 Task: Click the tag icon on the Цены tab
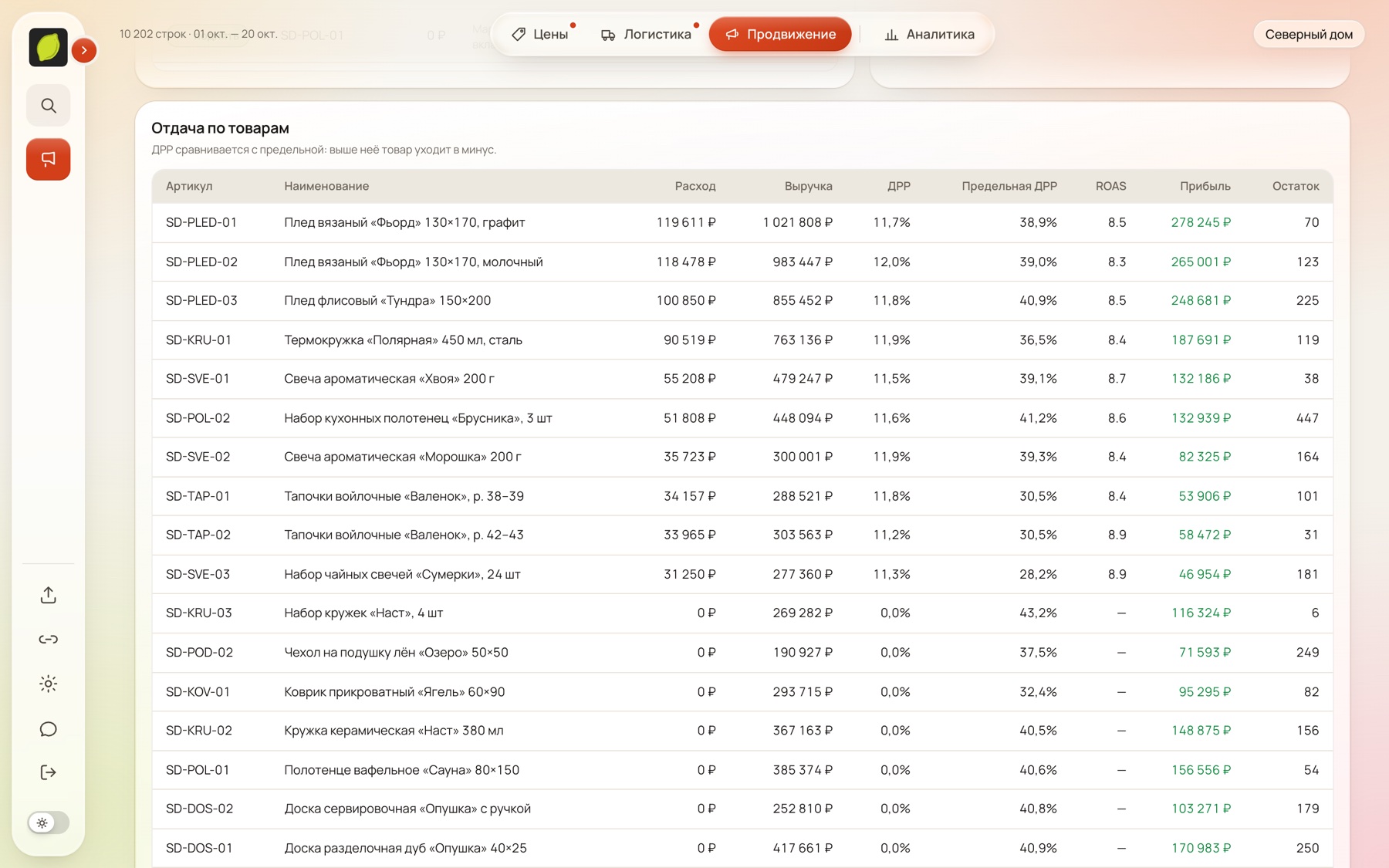point(519,34)
